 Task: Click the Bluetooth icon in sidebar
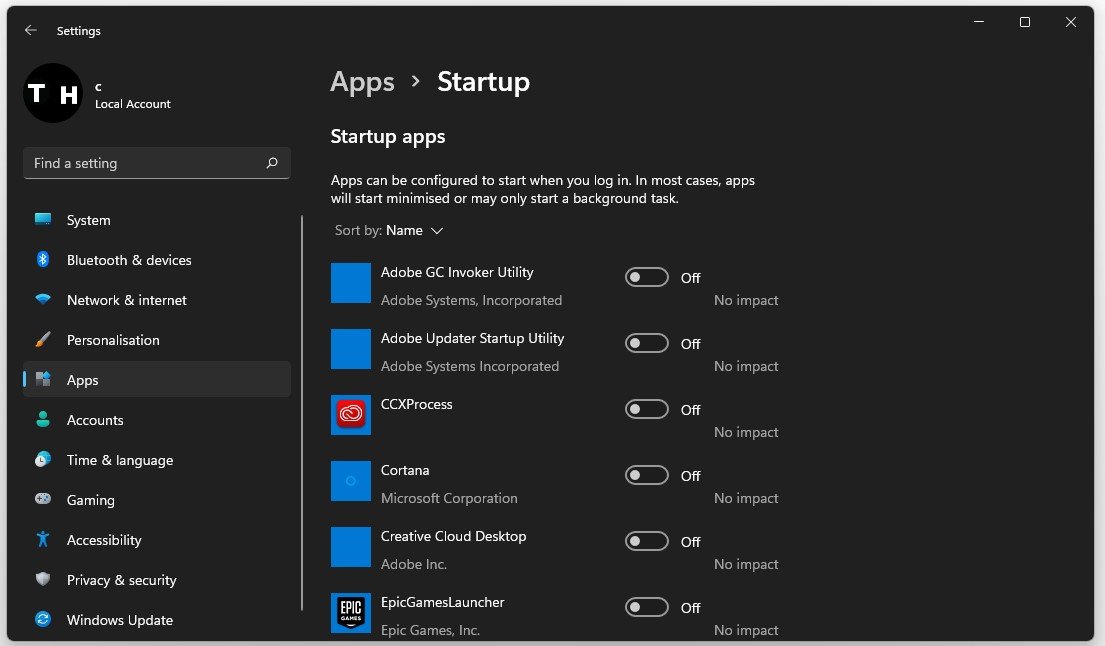click(43, 259)
